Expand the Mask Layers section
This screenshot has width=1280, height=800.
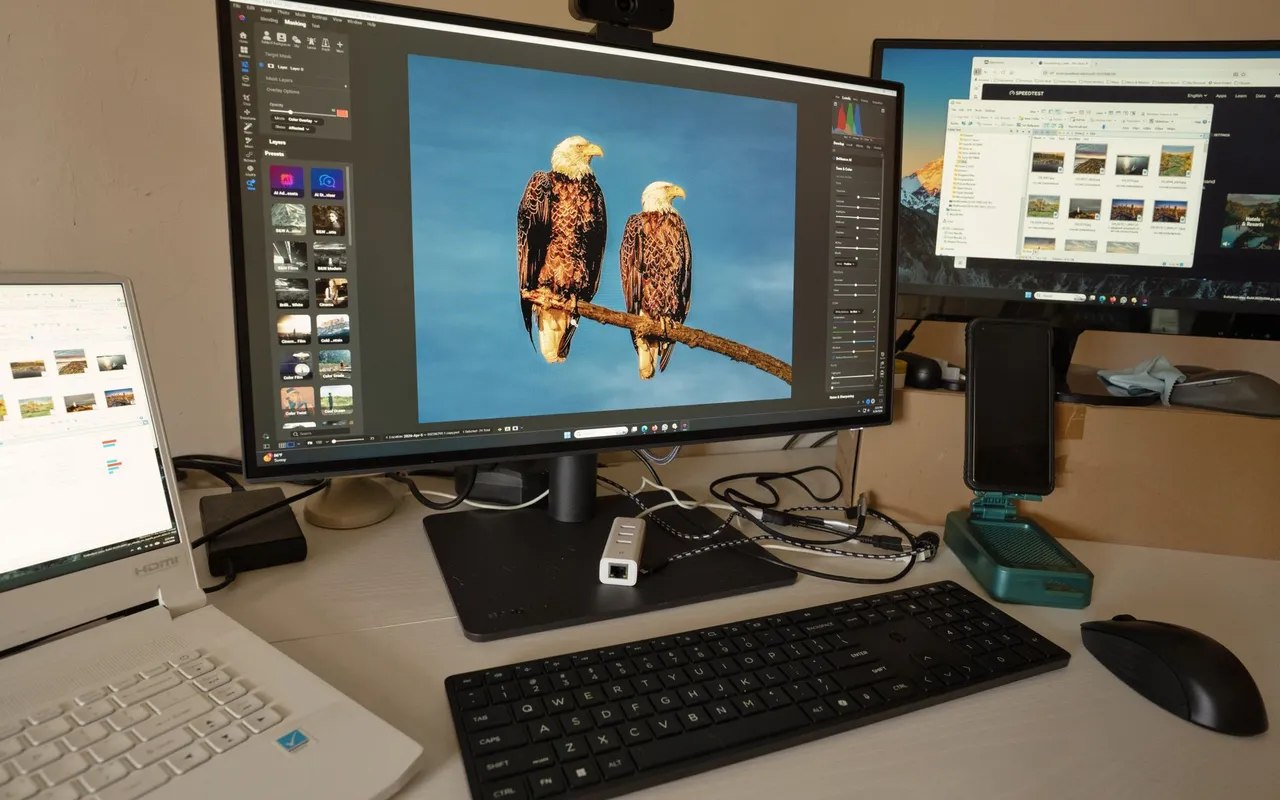tap(279, 80)
